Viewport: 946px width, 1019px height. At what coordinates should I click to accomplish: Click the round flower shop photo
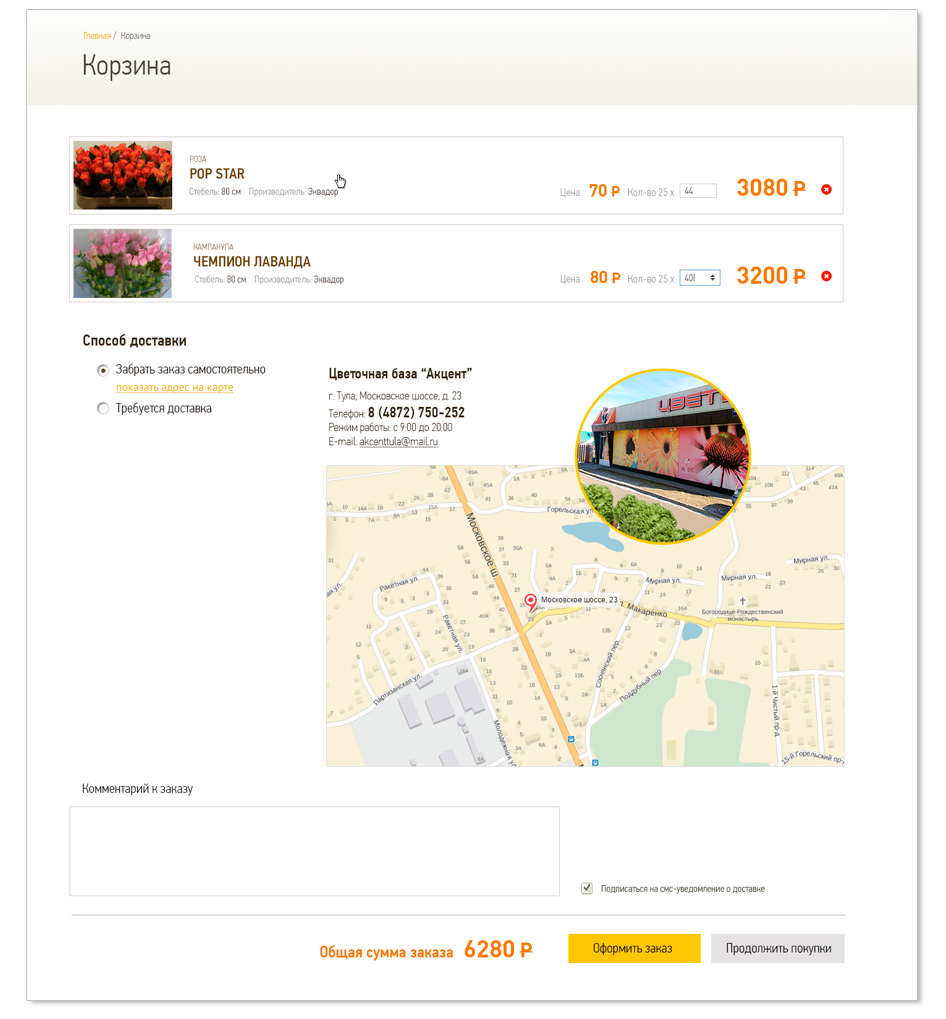(x=663, y=456)
